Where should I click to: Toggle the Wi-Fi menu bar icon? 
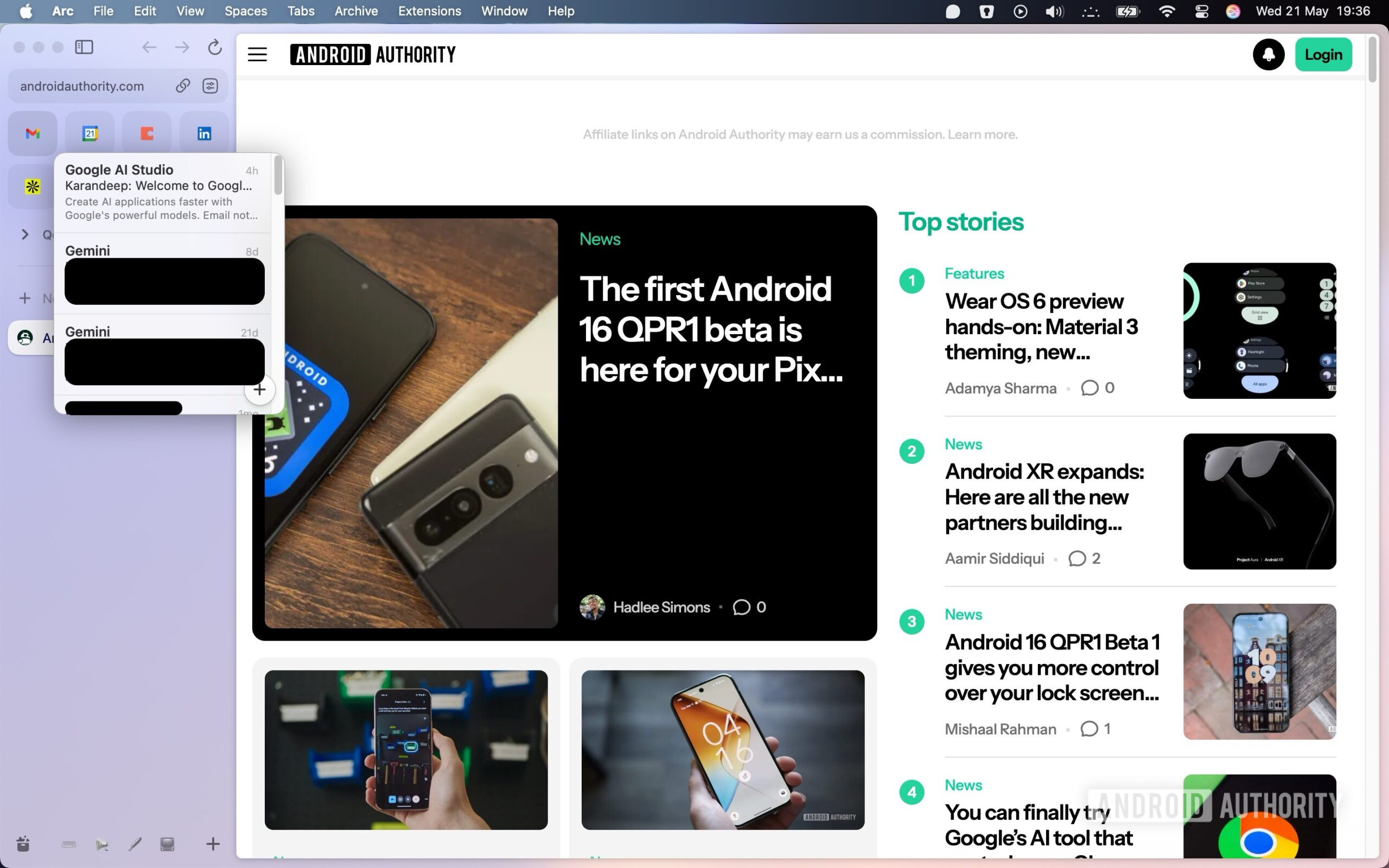coord(1167,11)
